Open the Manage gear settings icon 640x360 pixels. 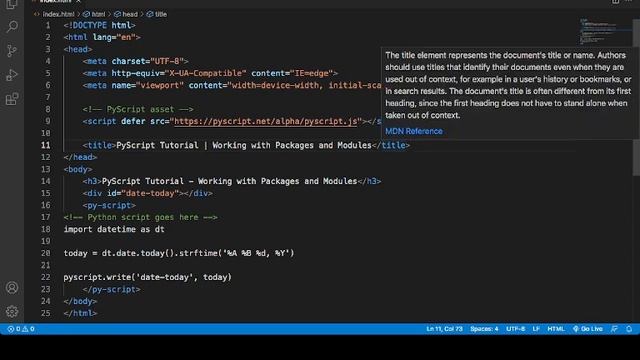pos(12,312)
